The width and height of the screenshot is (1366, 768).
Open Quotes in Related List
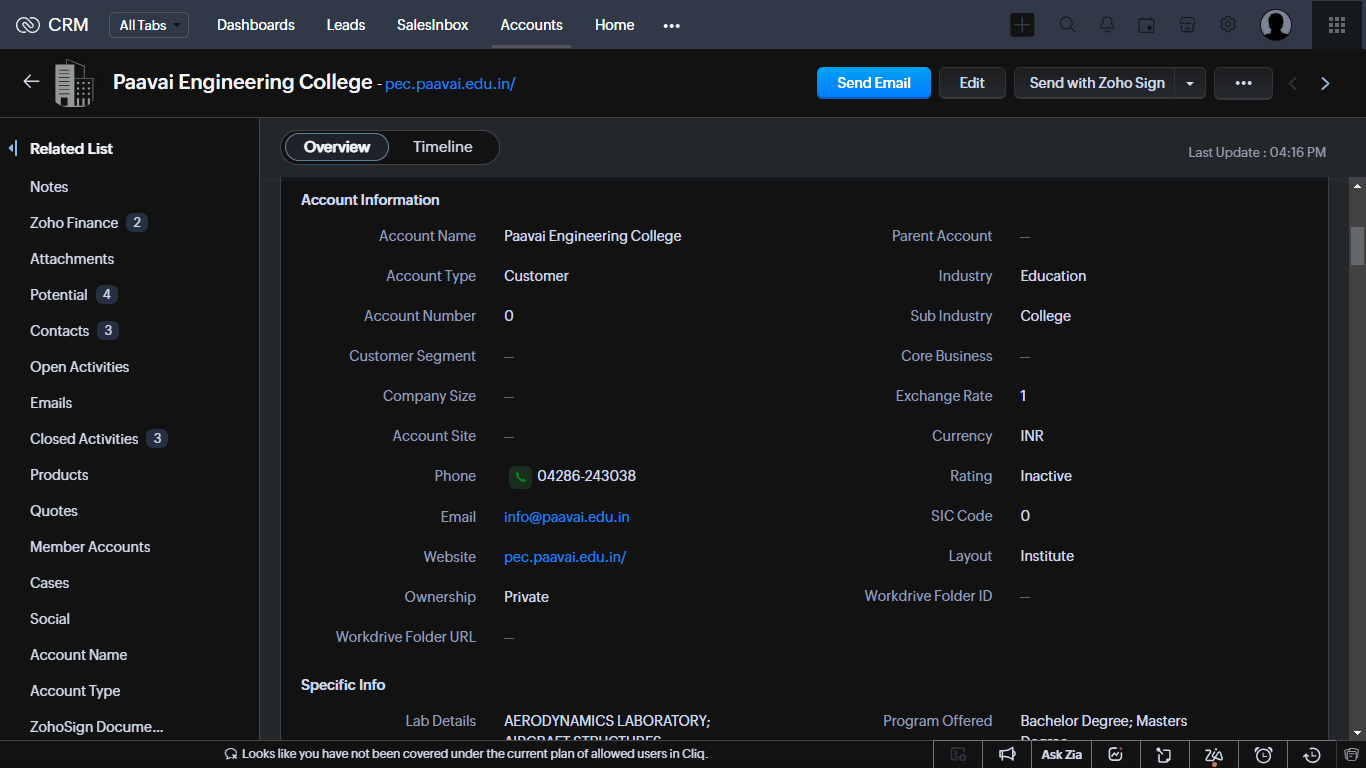point(54,511)
